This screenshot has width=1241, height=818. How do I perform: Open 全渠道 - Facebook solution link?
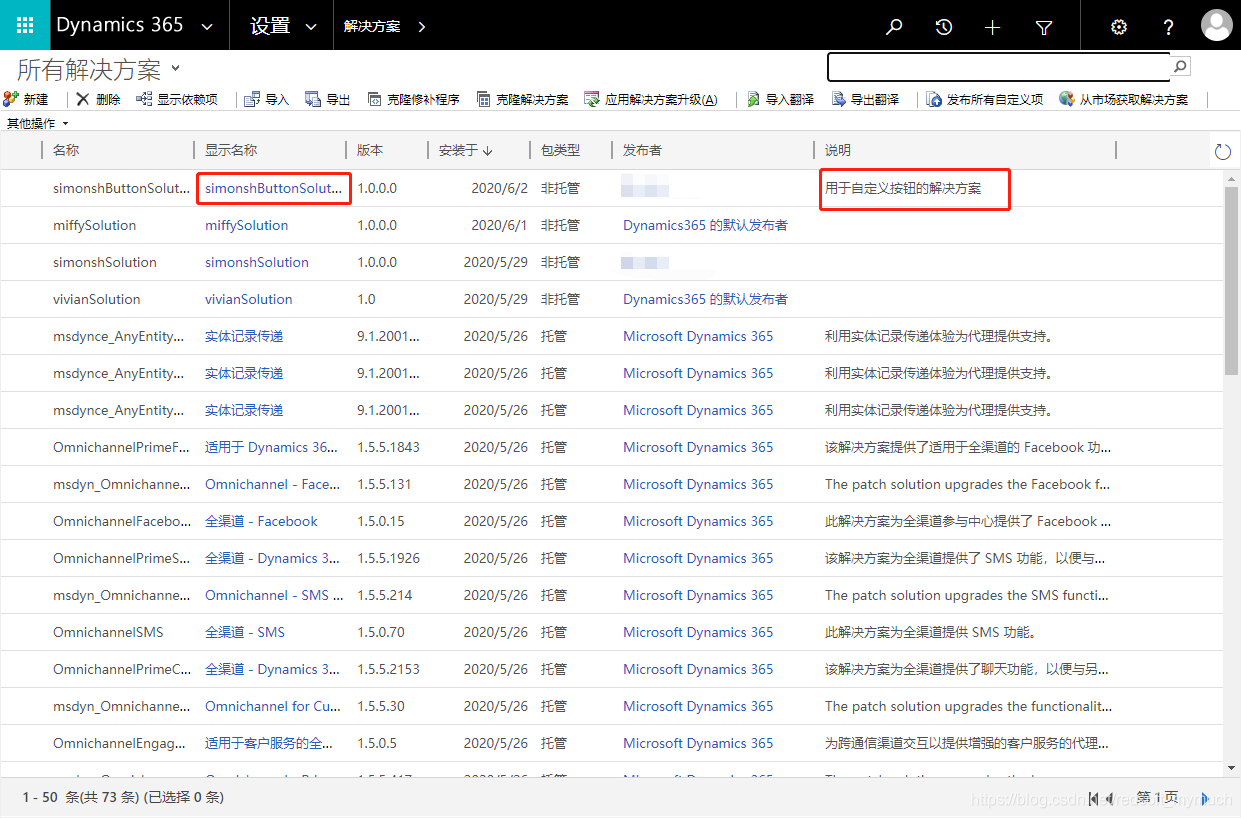[261, 521]
